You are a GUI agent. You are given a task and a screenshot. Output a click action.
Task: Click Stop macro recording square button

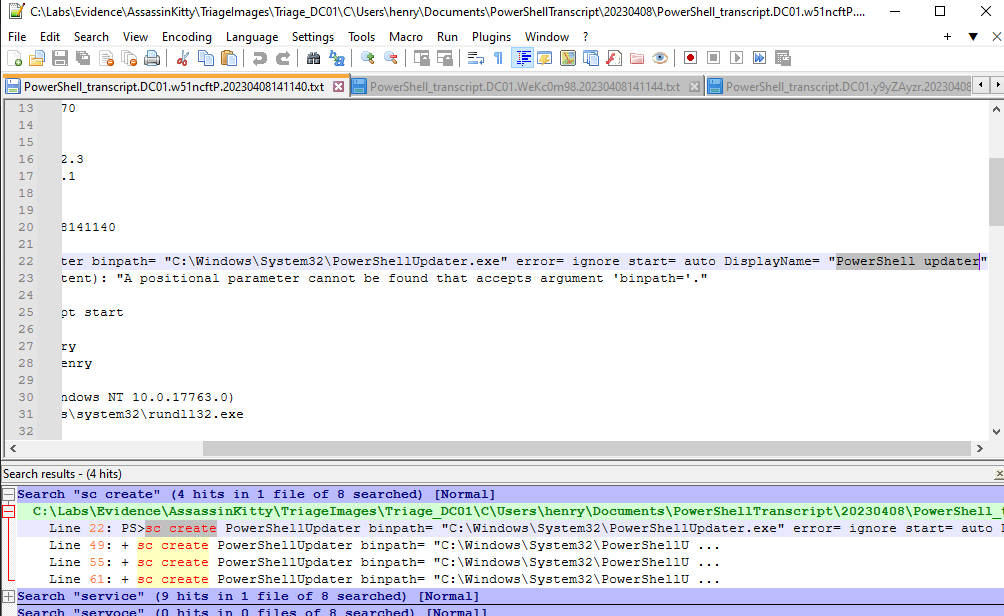pos(713,59)
